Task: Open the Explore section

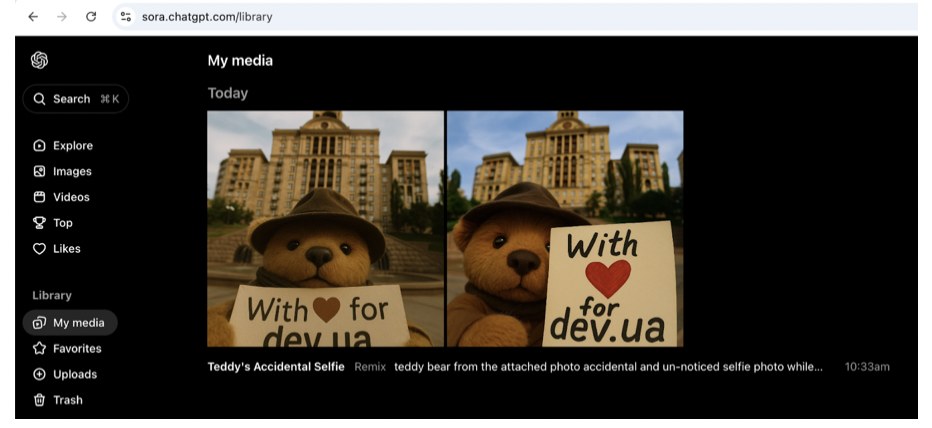Action: (x=64, y=146)
